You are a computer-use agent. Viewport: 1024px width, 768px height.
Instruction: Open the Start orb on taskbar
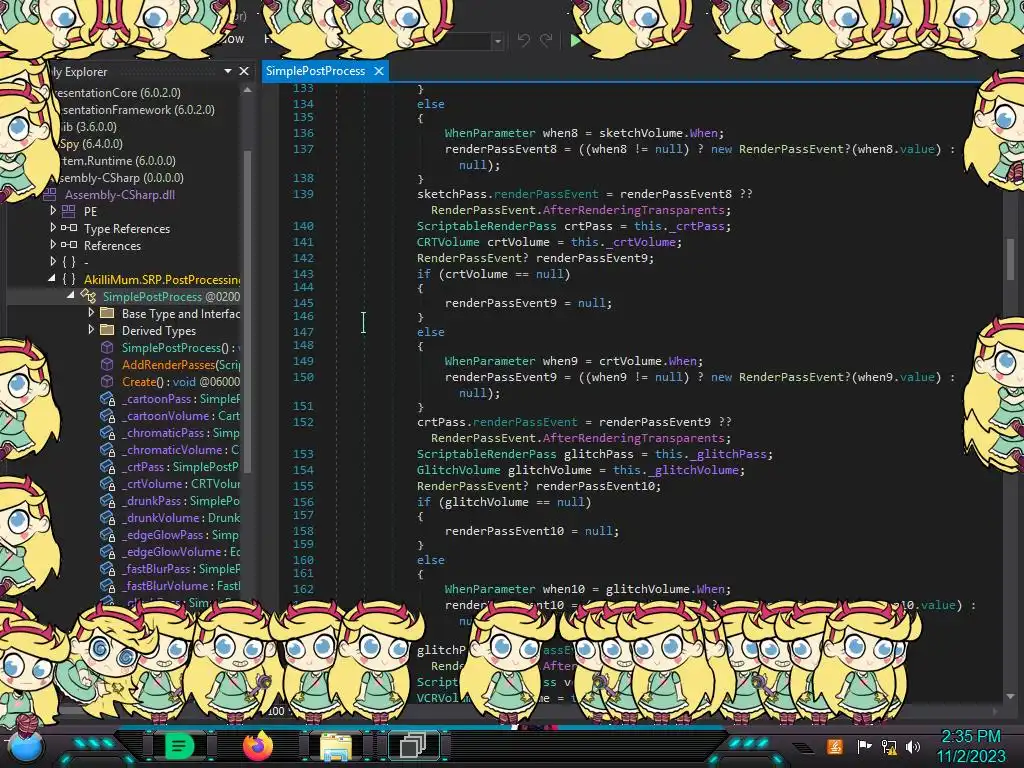tap(25, 746)
